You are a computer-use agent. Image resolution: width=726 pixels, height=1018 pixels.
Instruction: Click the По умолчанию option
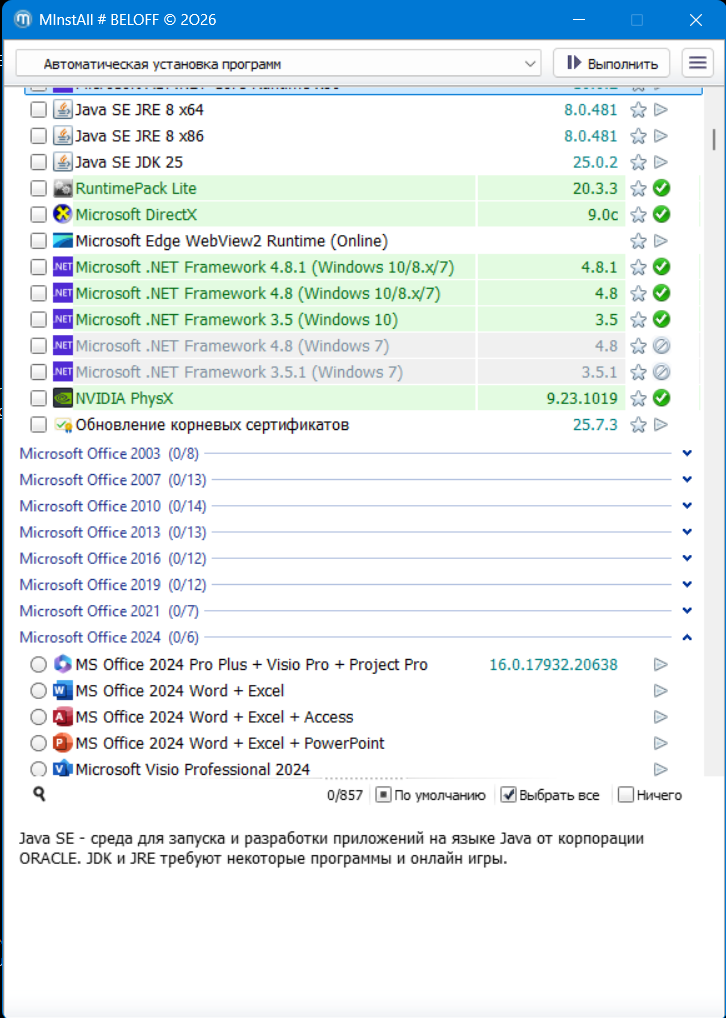(431, 795)
